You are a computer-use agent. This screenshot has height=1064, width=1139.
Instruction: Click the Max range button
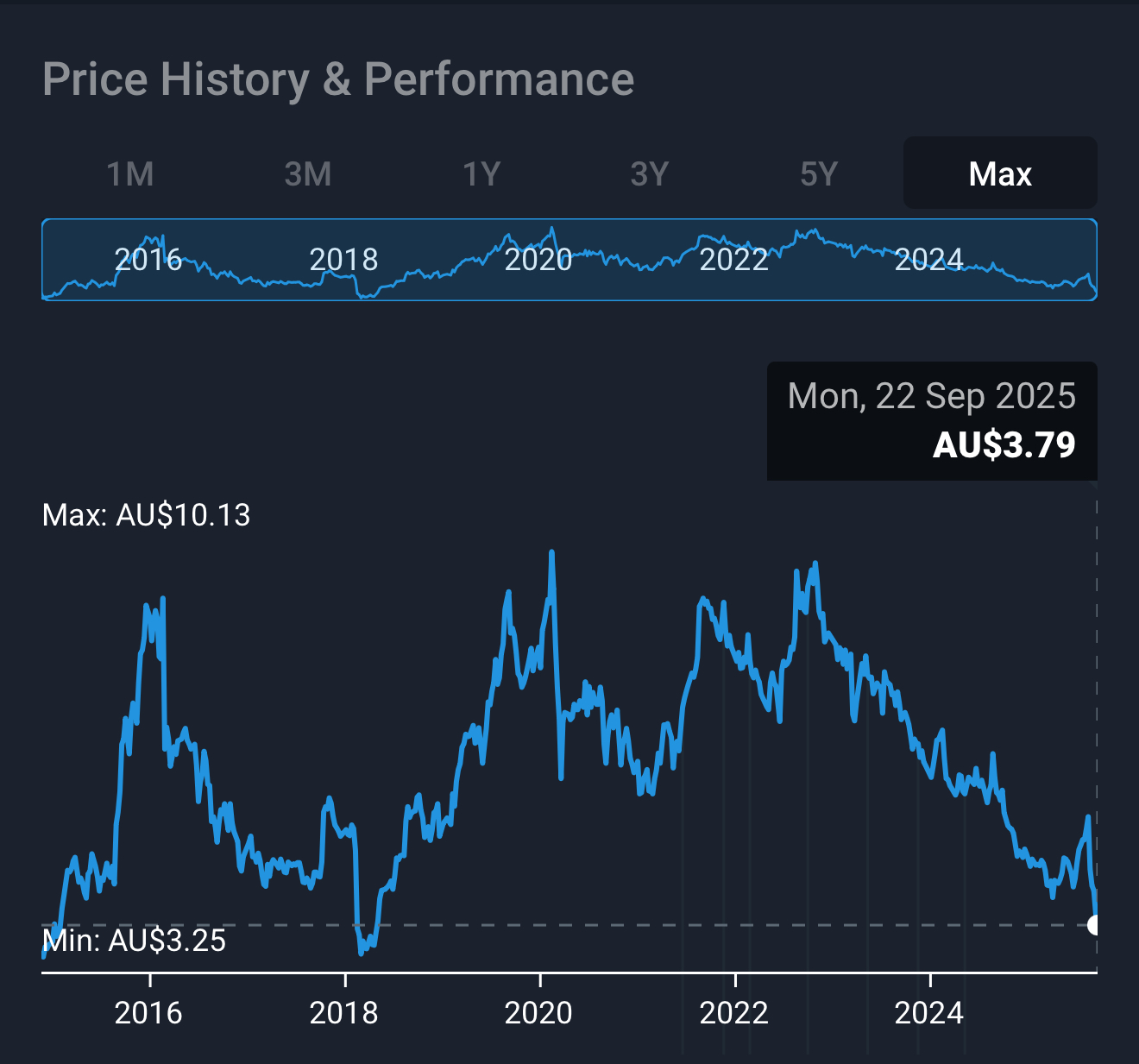point(1000,174)
